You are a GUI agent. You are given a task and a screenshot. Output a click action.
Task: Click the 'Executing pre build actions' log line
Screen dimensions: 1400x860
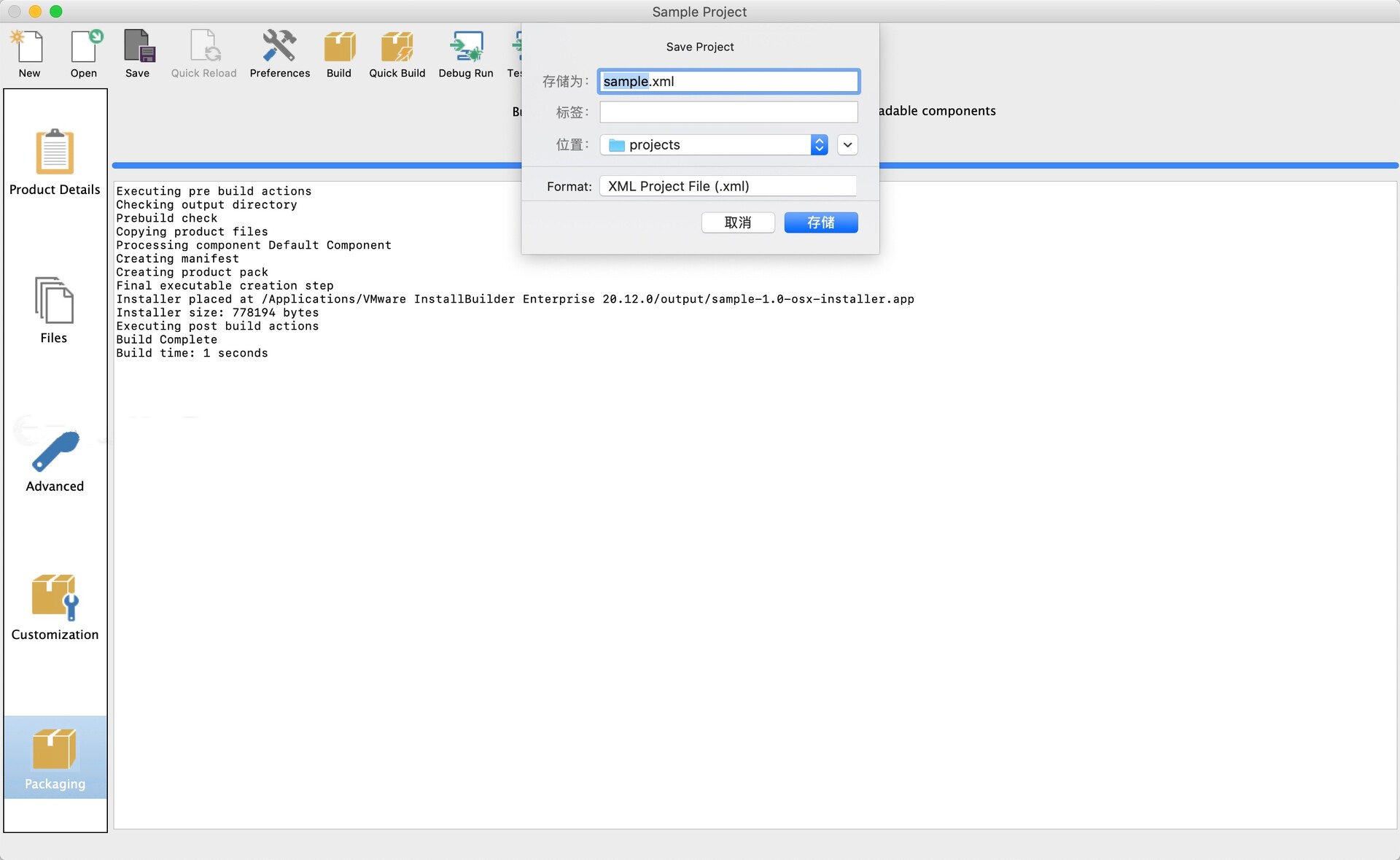pyautogui.click(x=214, y=191)
